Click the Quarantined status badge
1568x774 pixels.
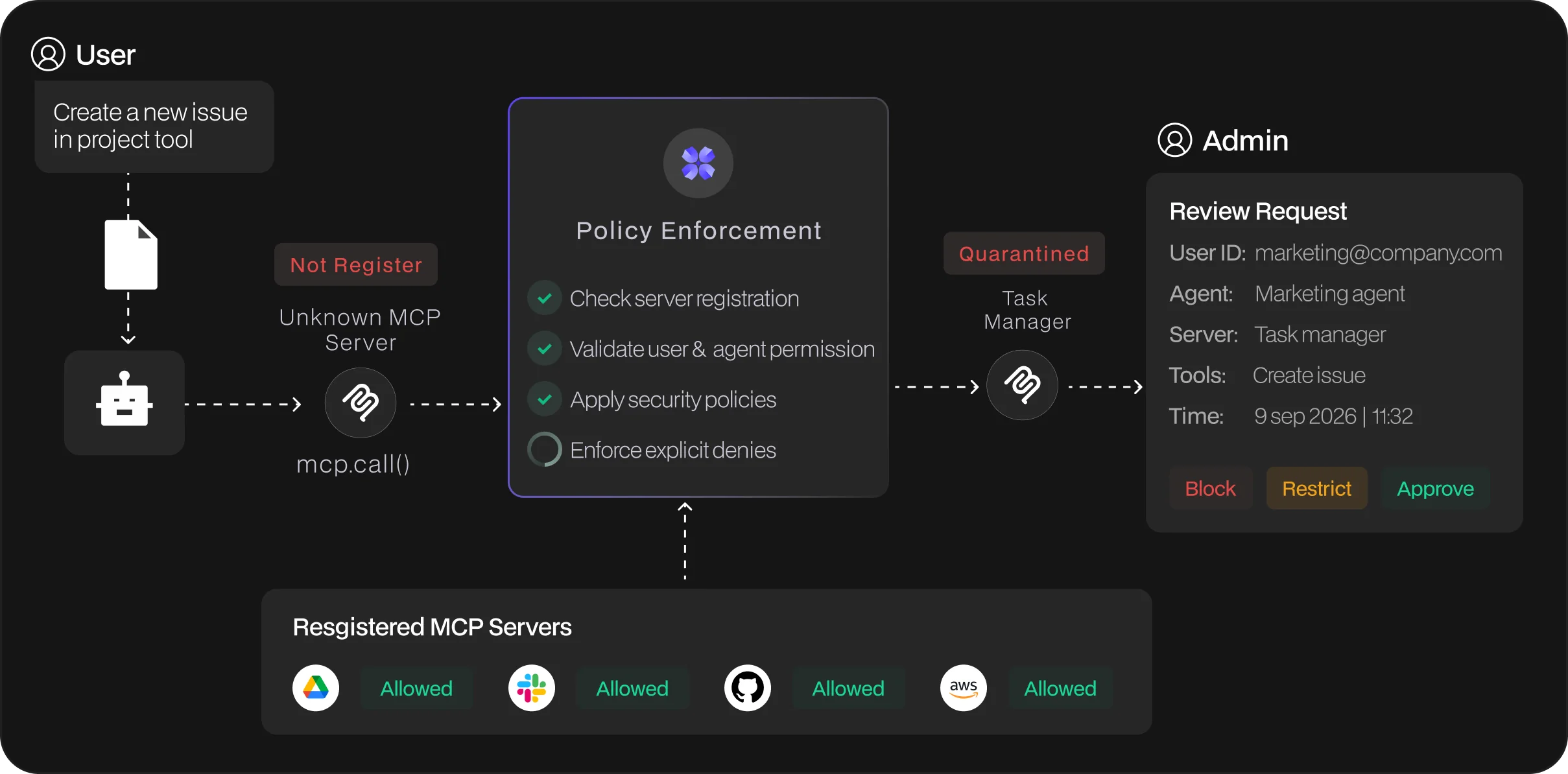click(x=1024, y=253)
